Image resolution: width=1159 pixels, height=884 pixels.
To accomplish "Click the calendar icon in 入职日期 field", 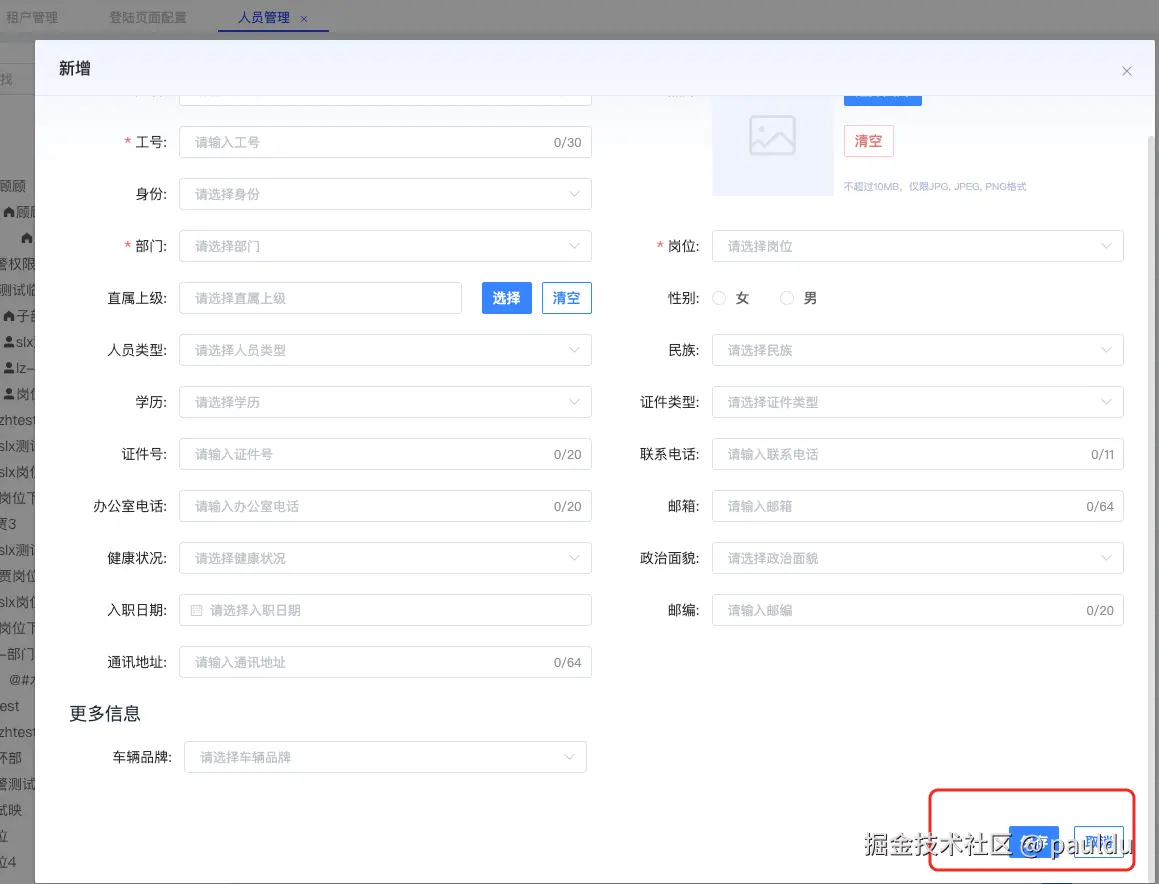I will [197, 611].
